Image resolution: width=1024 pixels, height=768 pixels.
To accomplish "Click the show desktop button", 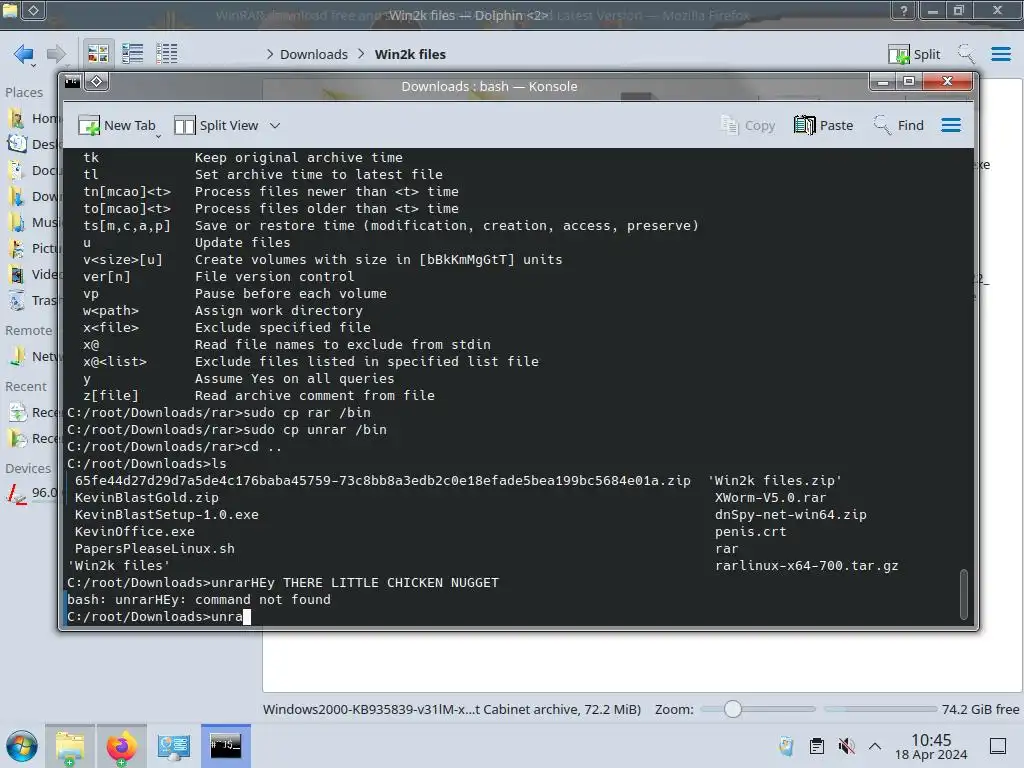I will click(x=998, y=746).
